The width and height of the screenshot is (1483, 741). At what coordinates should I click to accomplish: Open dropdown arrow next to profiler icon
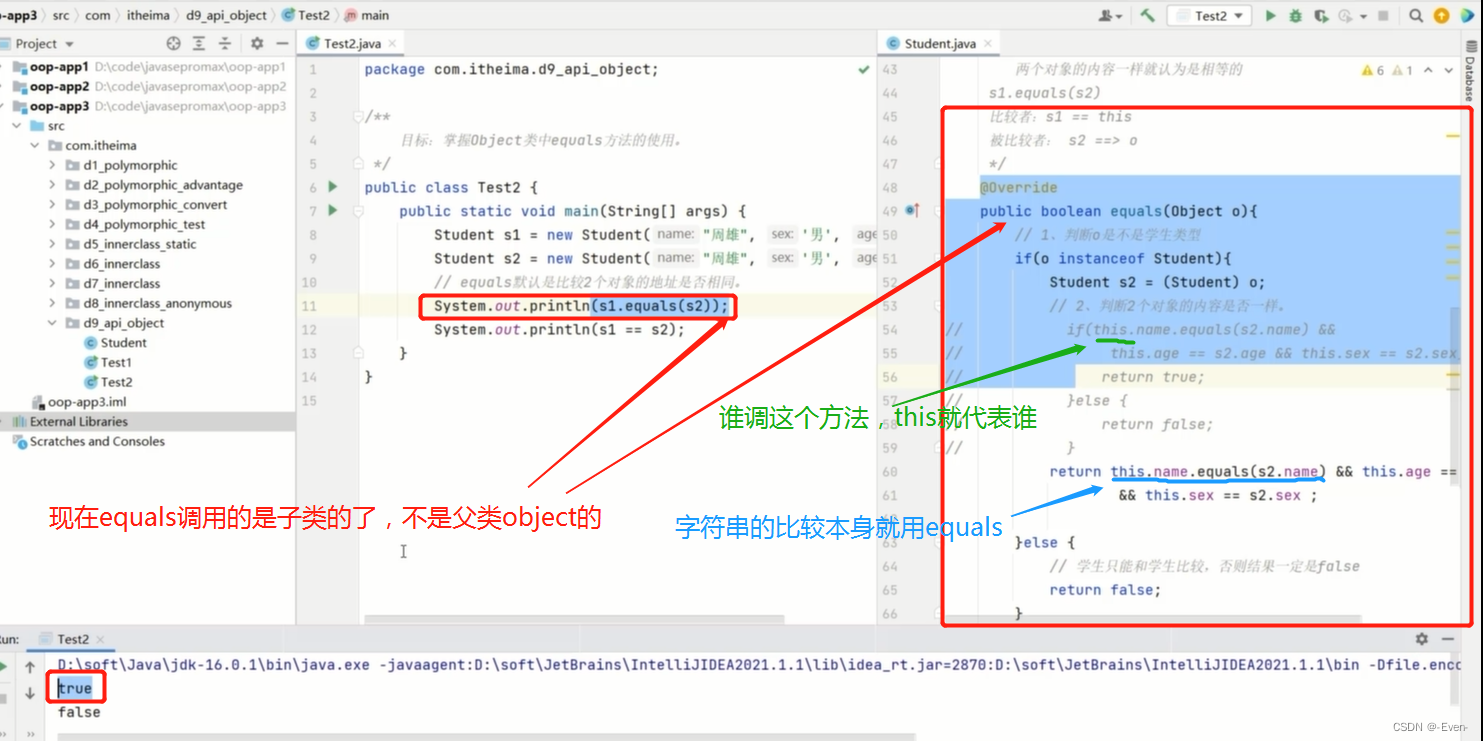coord(1361,16)
